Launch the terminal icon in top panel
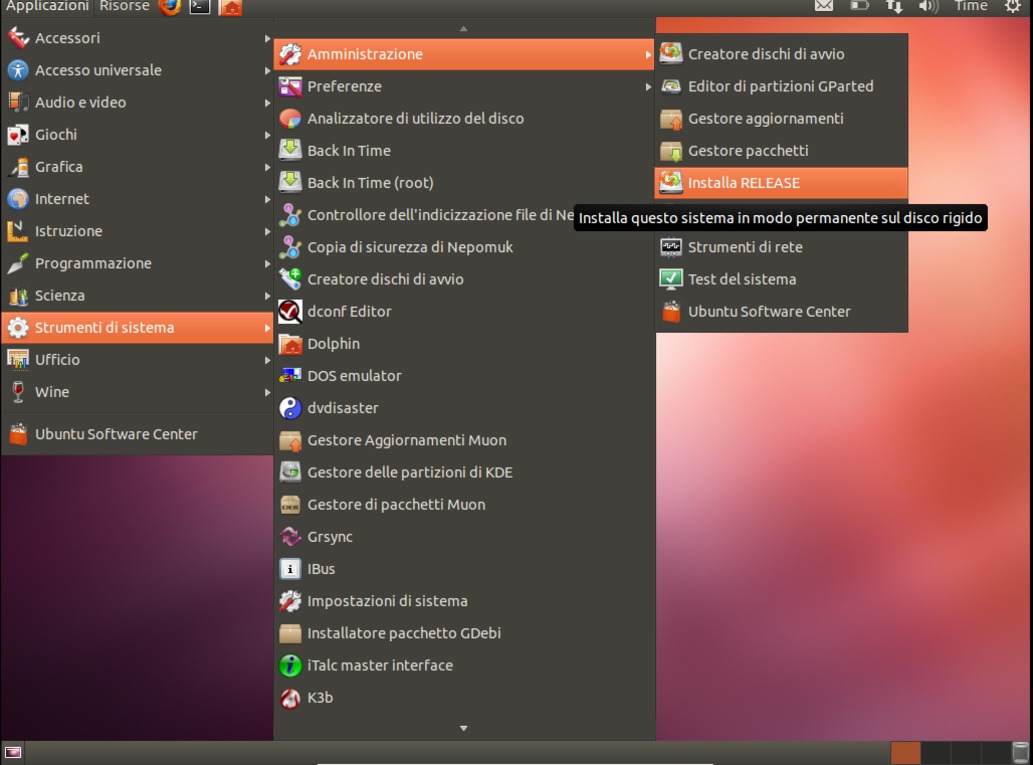The width and height of the screenshot is (1033, 765). [x=200, y=7]
